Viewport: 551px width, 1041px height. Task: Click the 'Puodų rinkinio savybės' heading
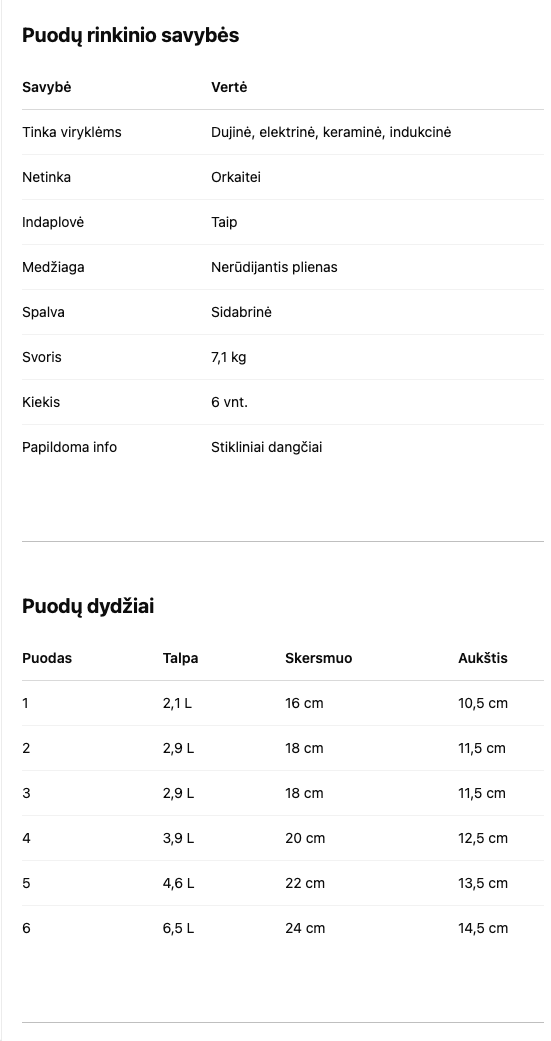coord(130,35)
